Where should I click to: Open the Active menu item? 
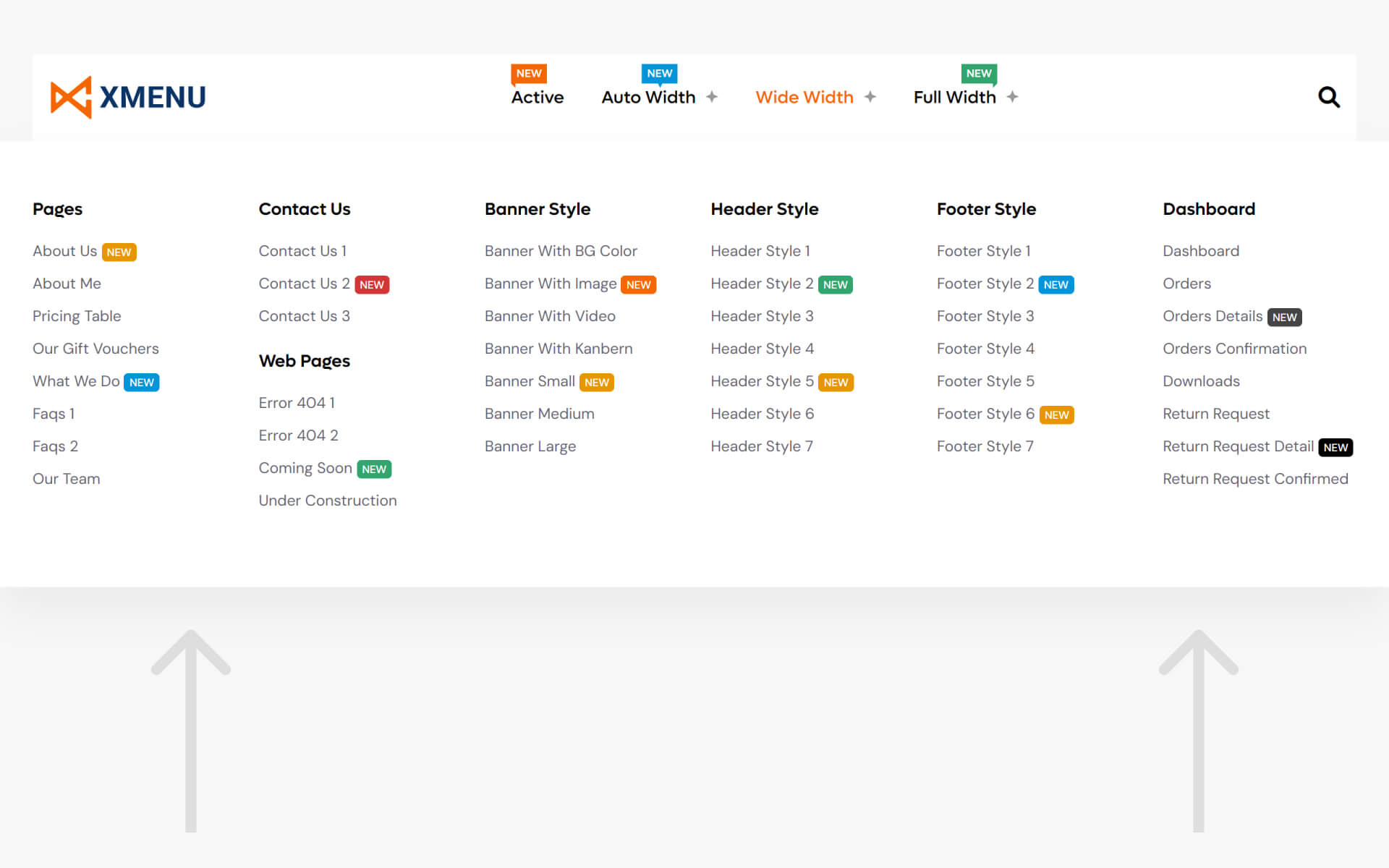point(537,97)
